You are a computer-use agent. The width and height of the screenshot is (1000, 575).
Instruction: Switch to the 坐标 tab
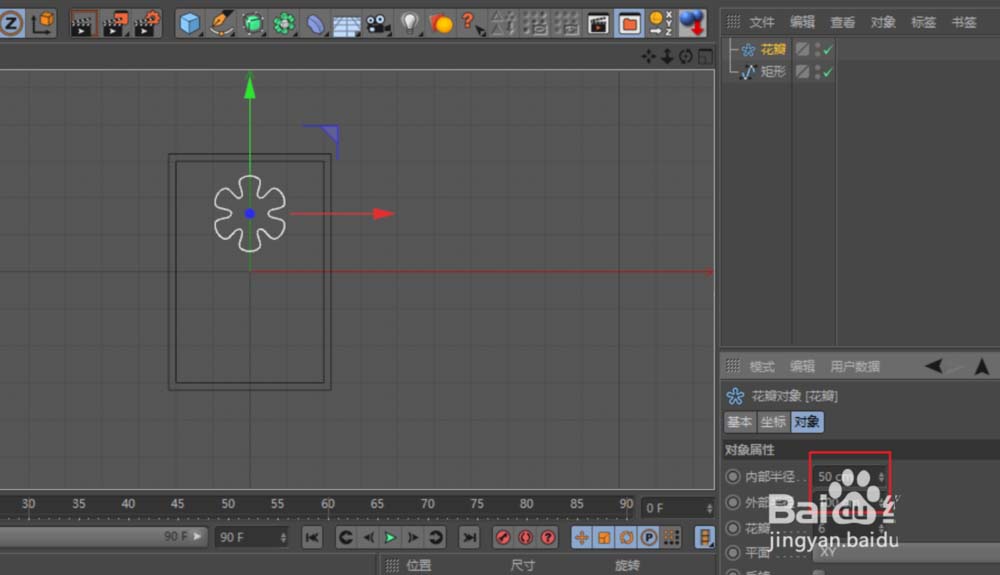[x=773, y=422]
